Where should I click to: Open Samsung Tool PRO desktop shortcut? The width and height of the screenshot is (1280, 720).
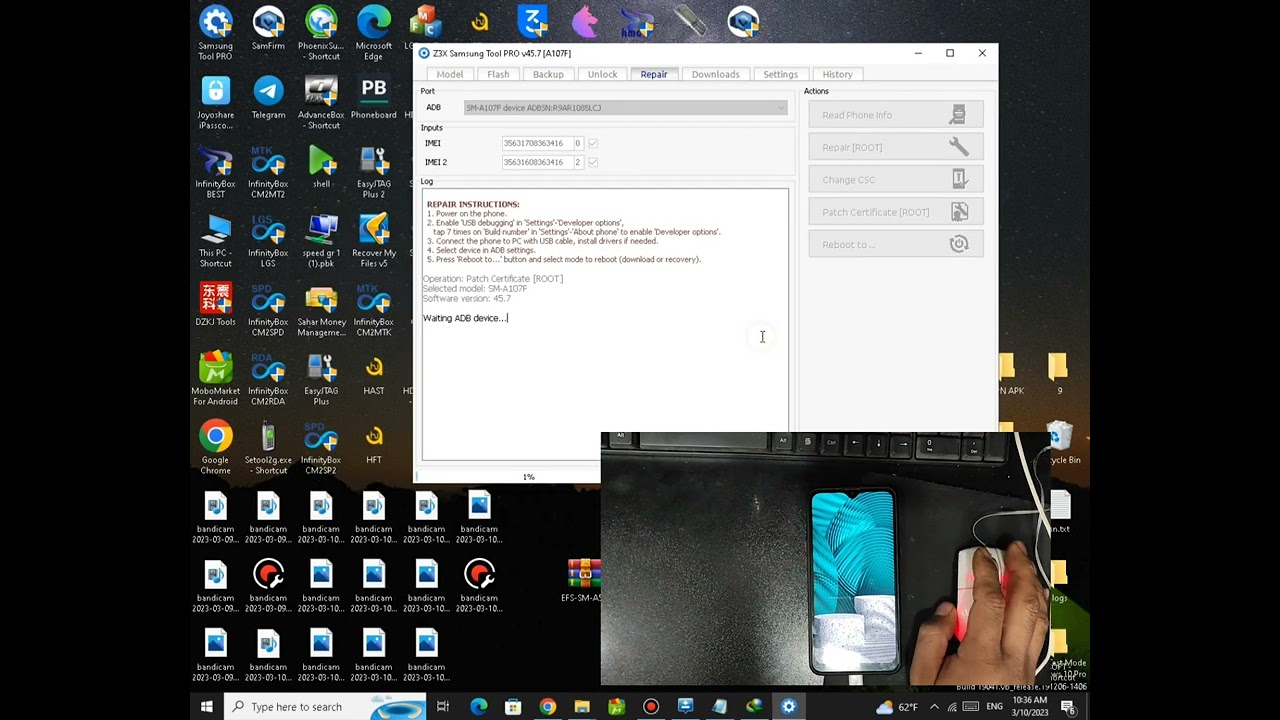coord(215,33)
